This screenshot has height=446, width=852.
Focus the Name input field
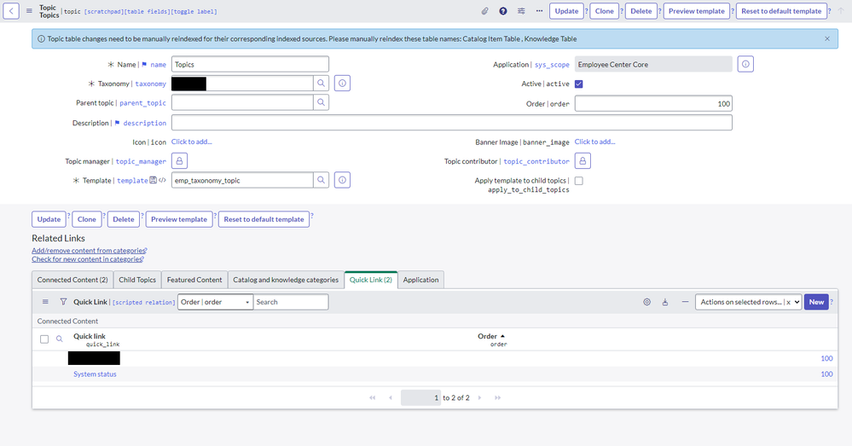[250, 64]
